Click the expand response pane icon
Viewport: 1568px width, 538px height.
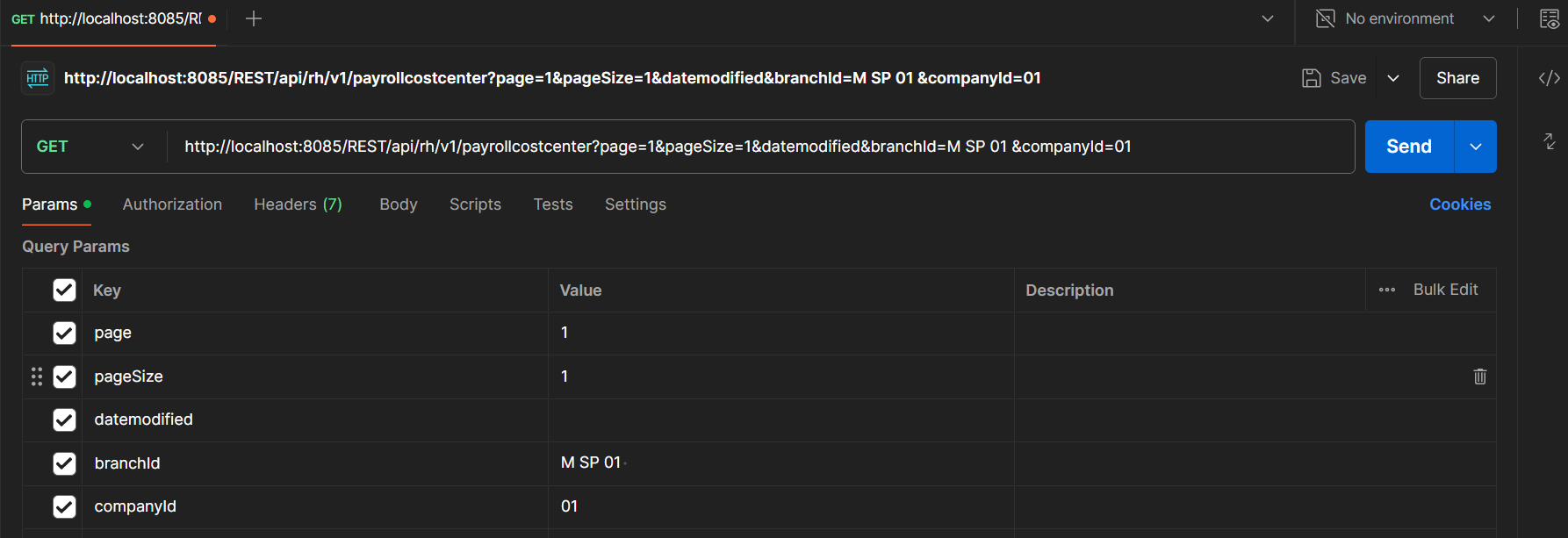(x=1549, y=141)
